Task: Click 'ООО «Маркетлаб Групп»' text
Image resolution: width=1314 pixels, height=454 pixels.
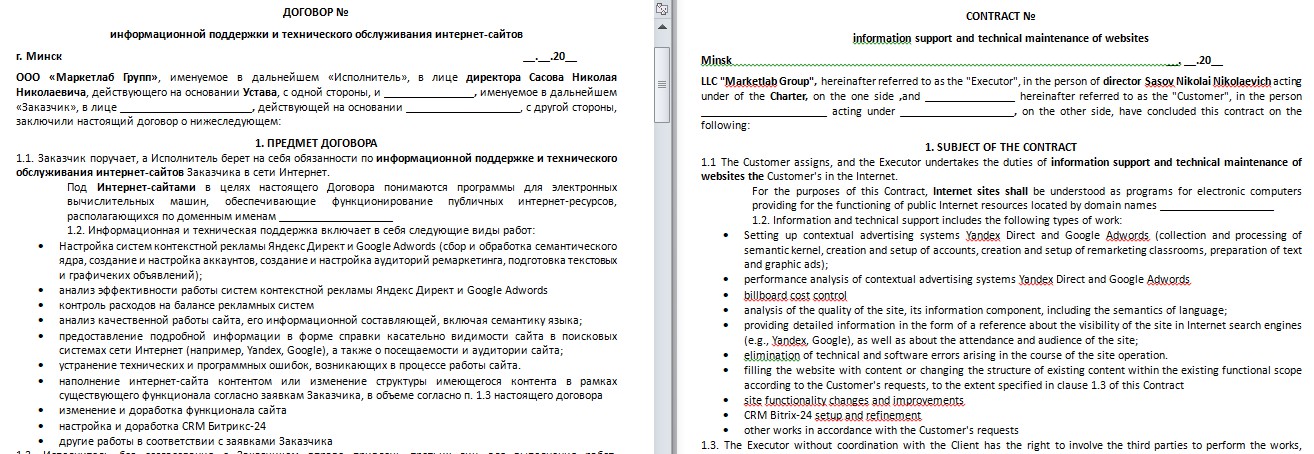Action: (x=89, y=78)
